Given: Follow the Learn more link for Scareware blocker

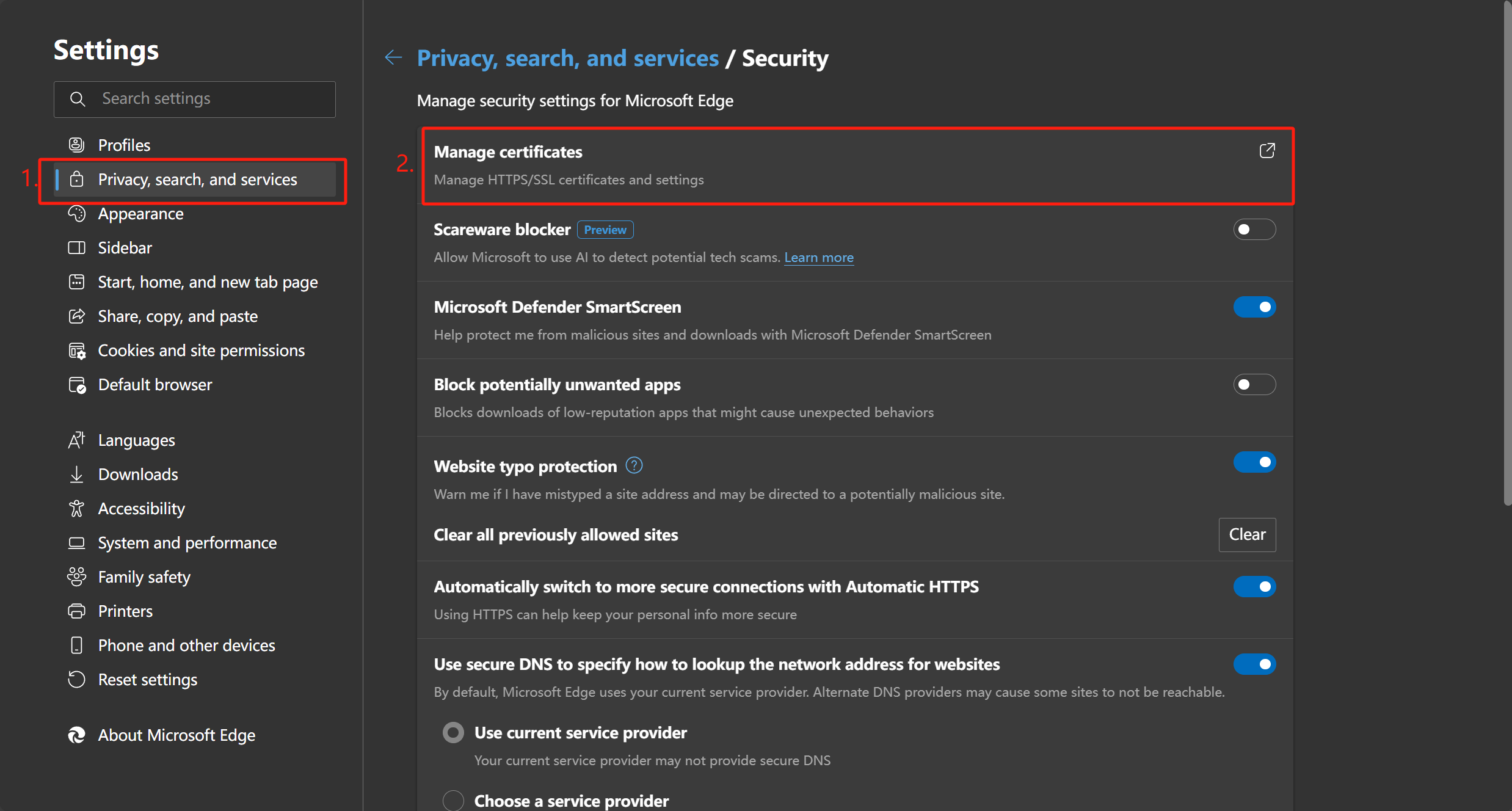Looking at the screenshot, I should pos(818,258).
